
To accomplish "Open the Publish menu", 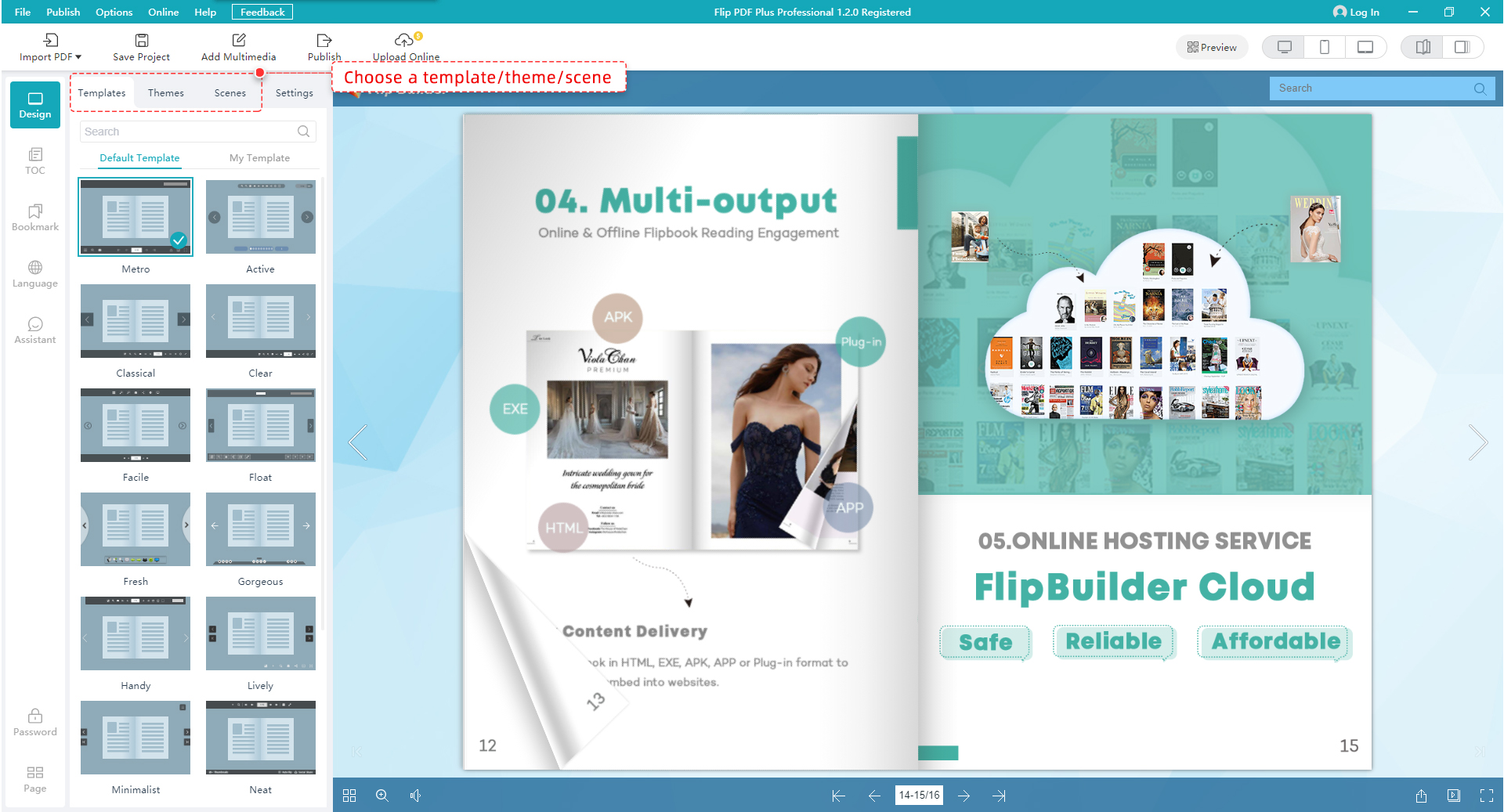I will pyautogui.click(x=63, y=12).
